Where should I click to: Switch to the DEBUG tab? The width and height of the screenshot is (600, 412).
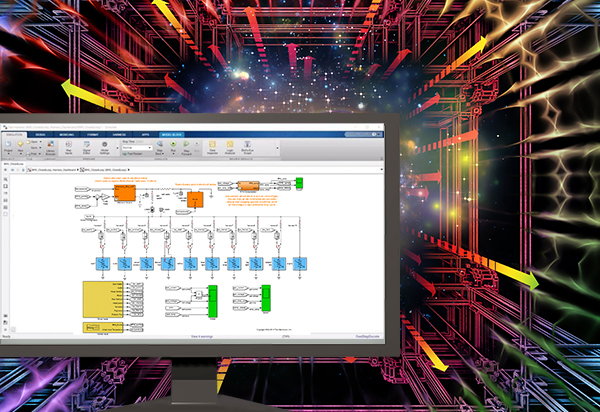[42, 132]
